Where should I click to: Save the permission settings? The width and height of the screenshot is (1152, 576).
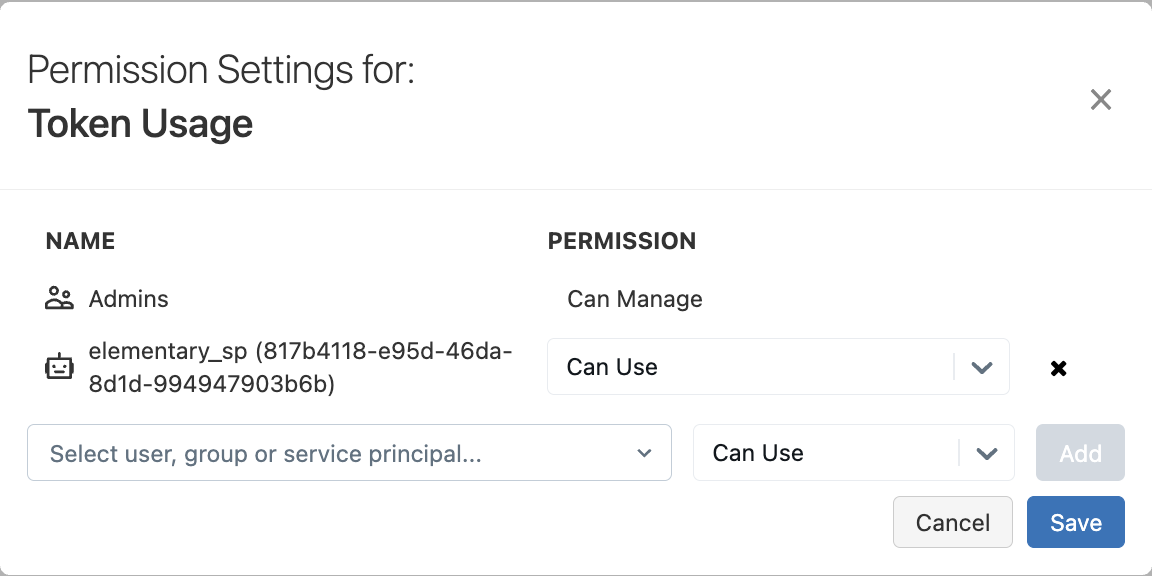click(x=1075, y=522)
